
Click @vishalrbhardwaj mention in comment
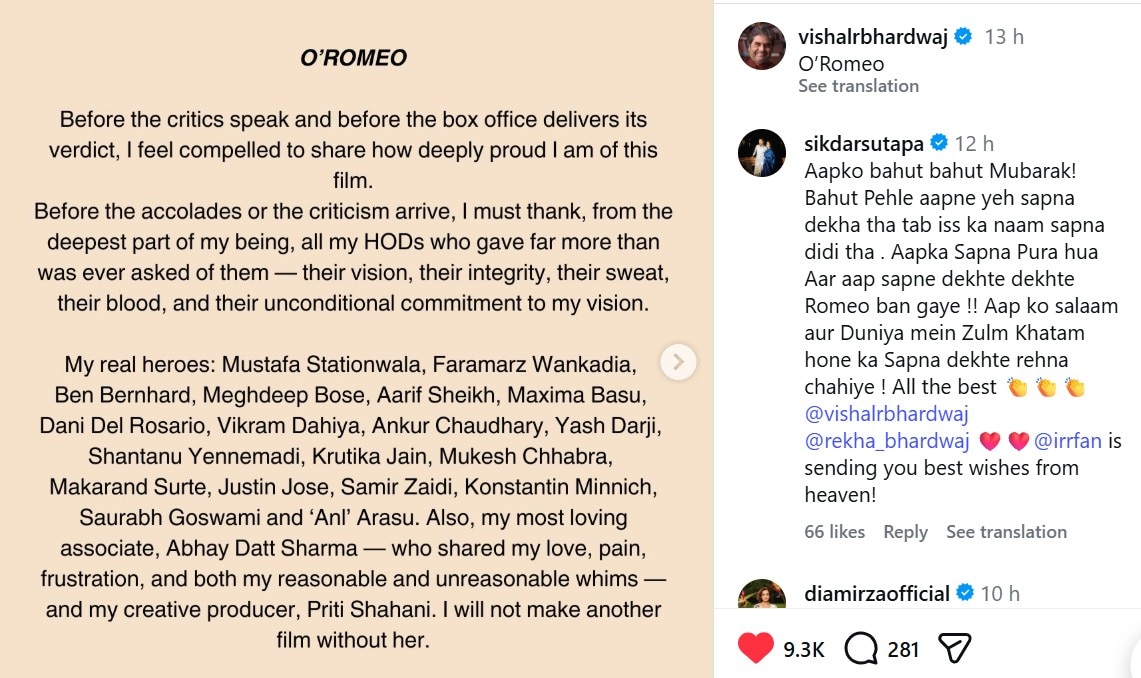(887, 413)
